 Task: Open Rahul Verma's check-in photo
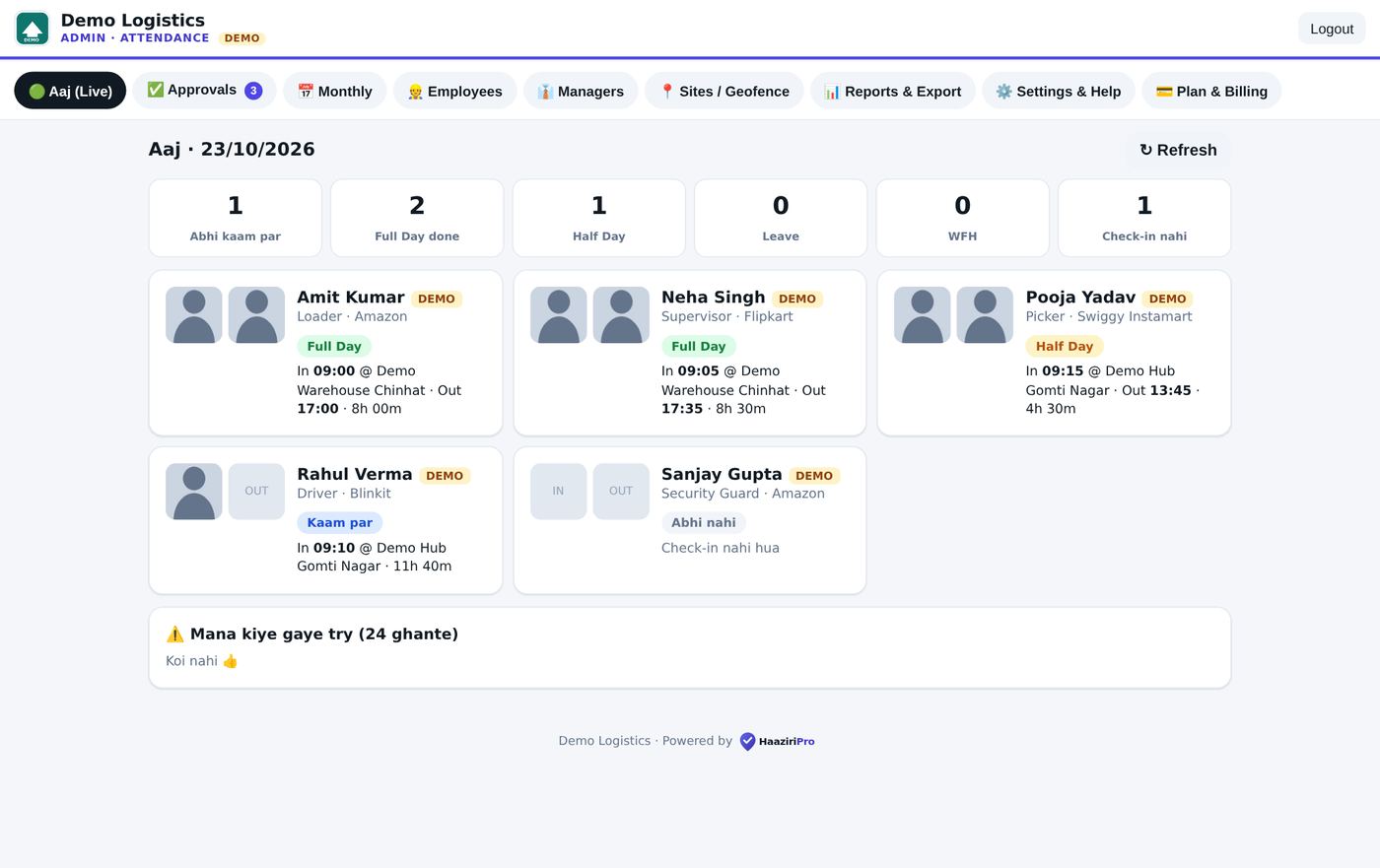194,492
